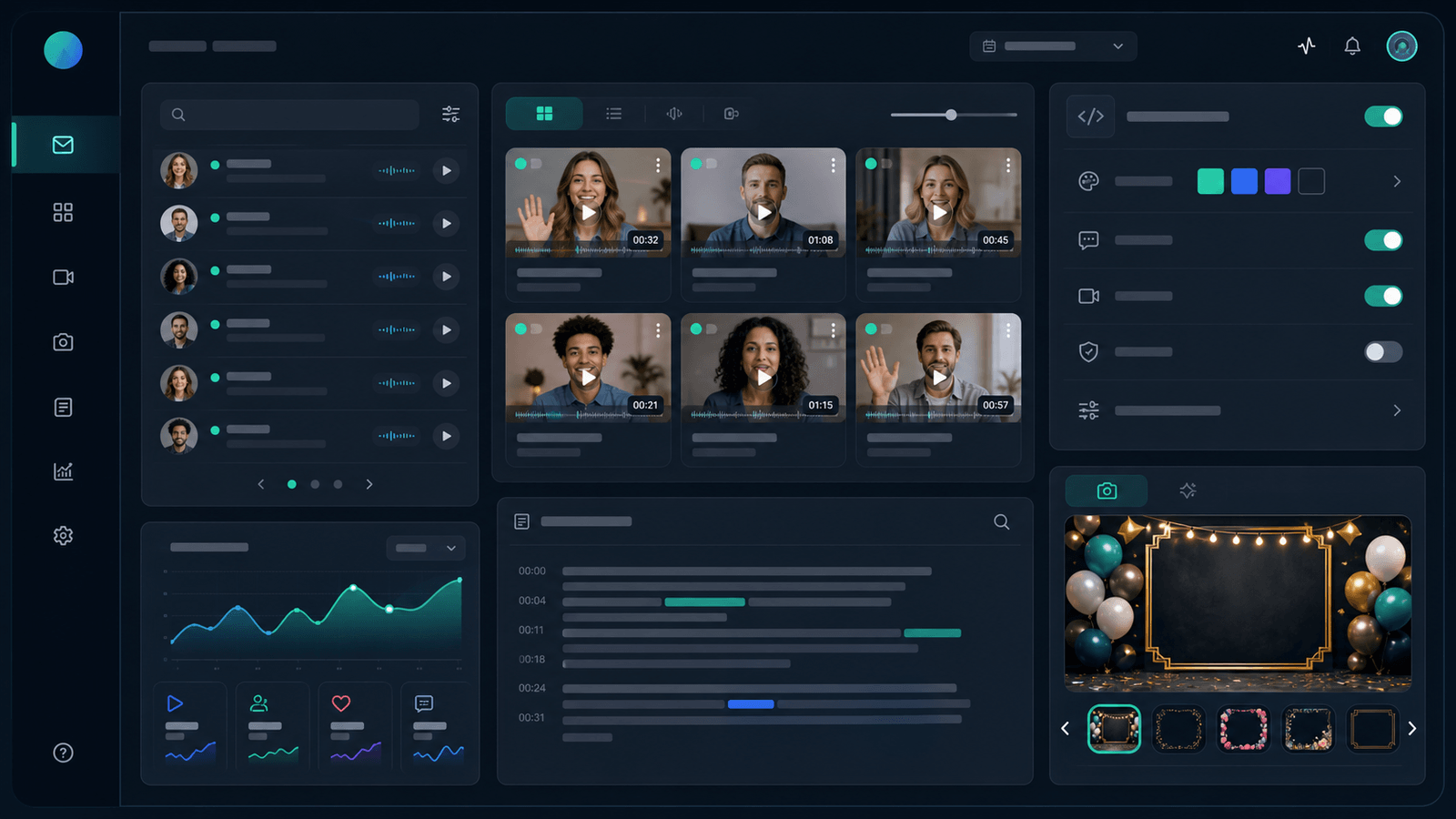
Task: Open the notifications bell
Action: tap(1352, 45)
